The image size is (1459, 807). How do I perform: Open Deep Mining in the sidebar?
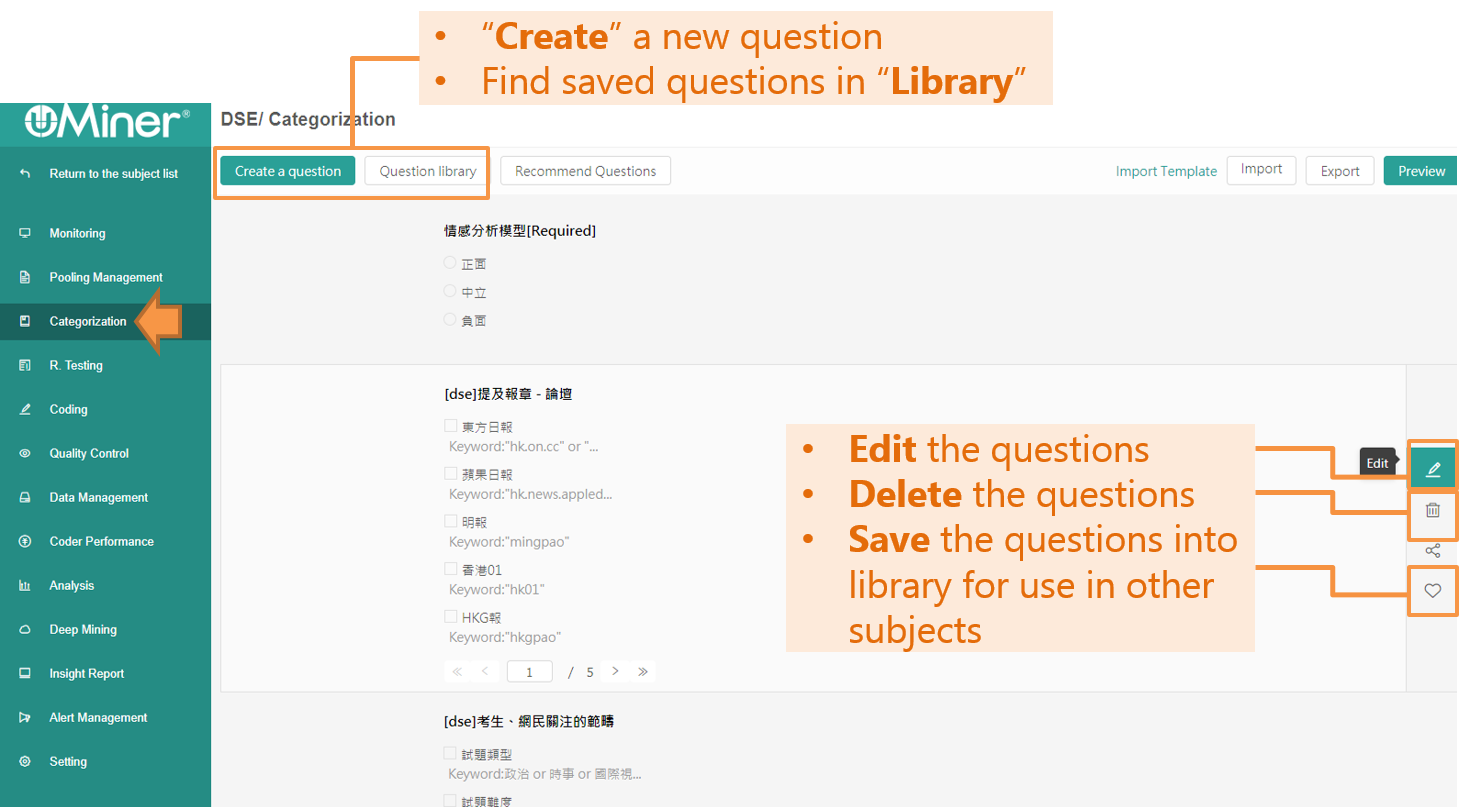click(83, 629)
